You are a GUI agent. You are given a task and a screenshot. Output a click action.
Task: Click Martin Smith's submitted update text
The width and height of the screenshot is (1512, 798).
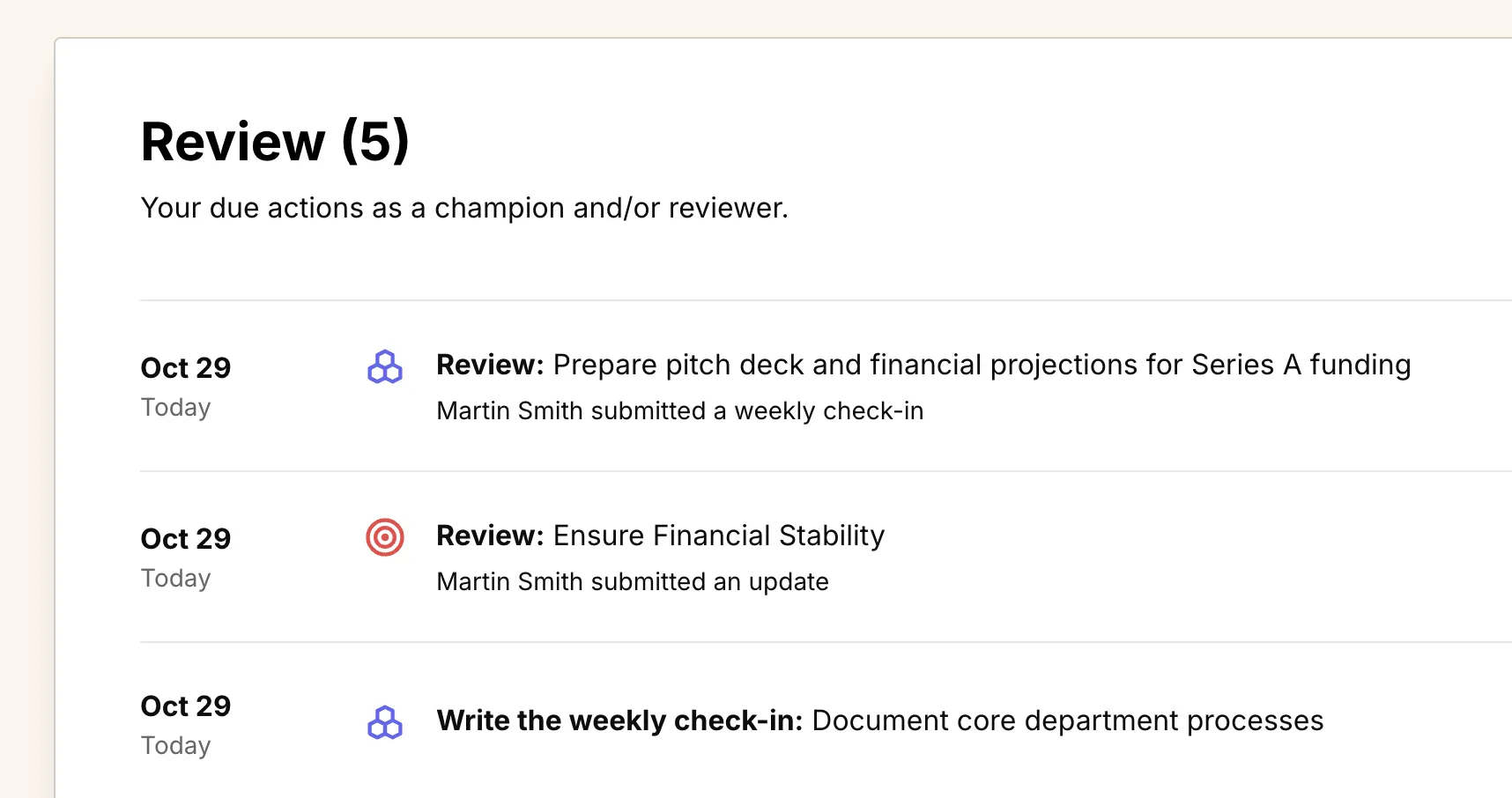click(x=633, y=581)
